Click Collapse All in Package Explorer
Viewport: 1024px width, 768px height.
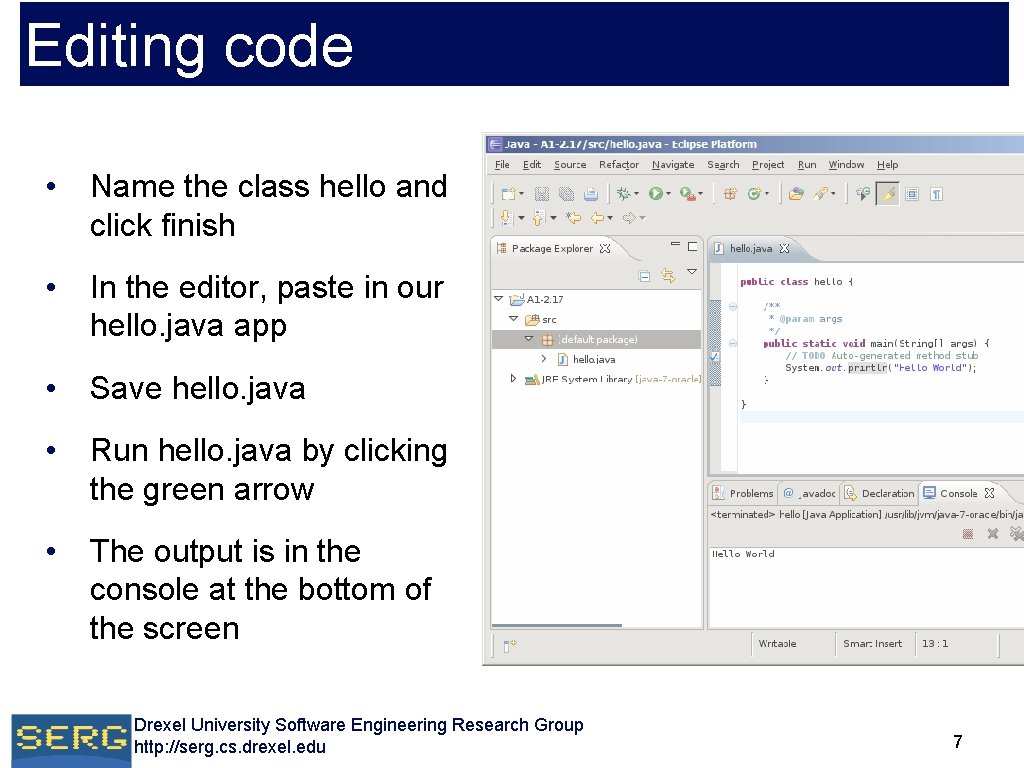pyautogui.click(x=644, y=276)
